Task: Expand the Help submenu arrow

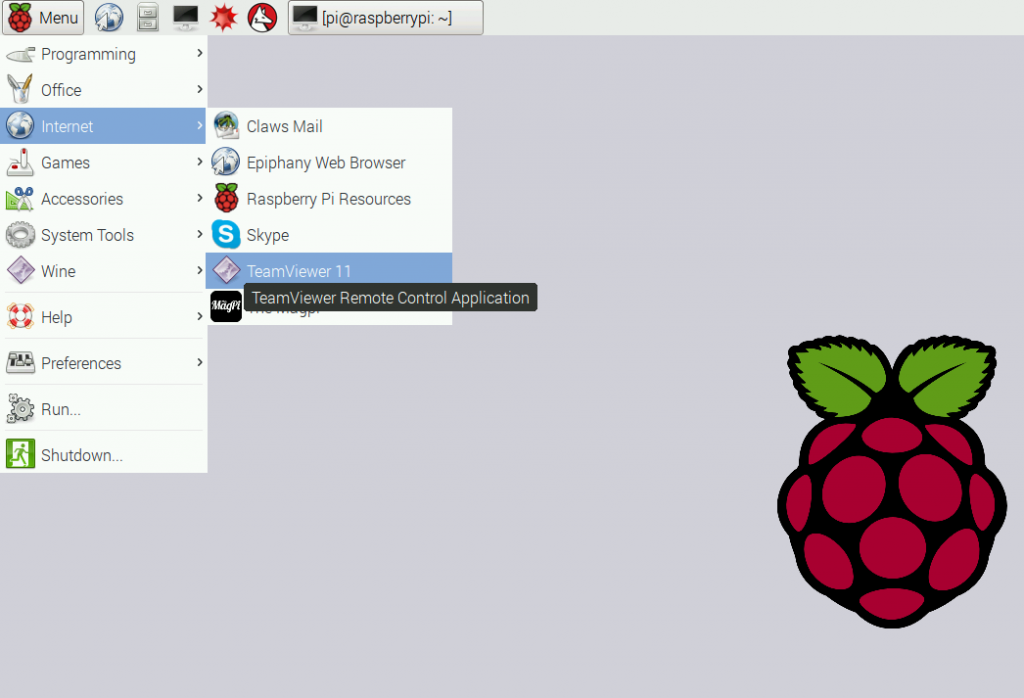Action: [200, 316]
